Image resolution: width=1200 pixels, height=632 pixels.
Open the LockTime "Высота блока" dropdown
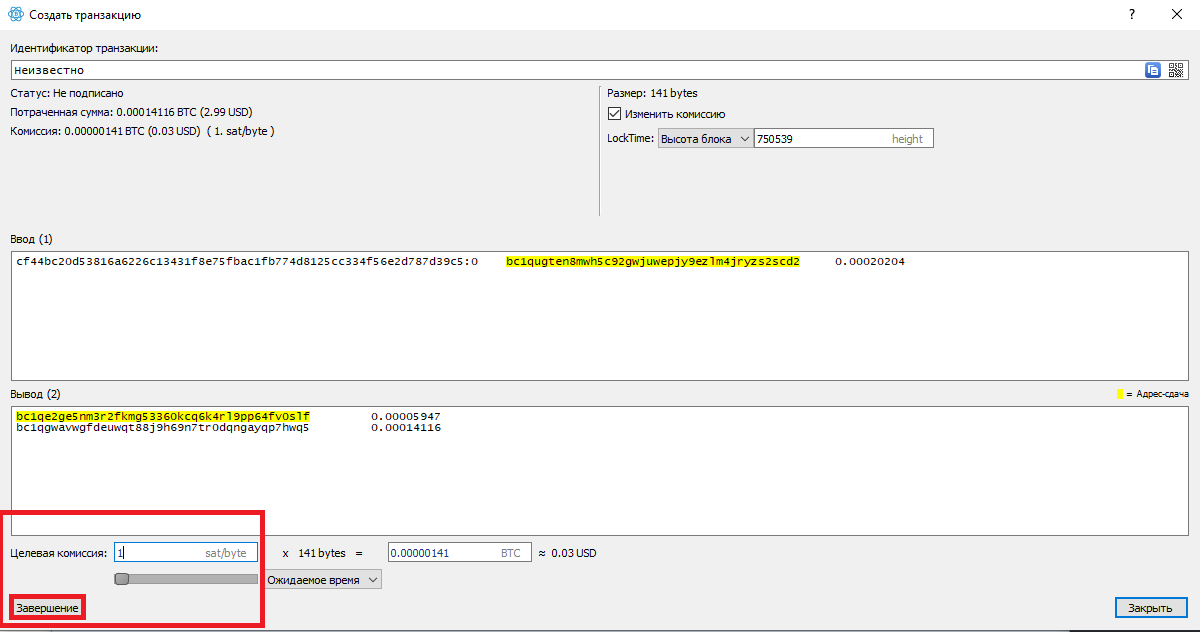click(703, 139)
